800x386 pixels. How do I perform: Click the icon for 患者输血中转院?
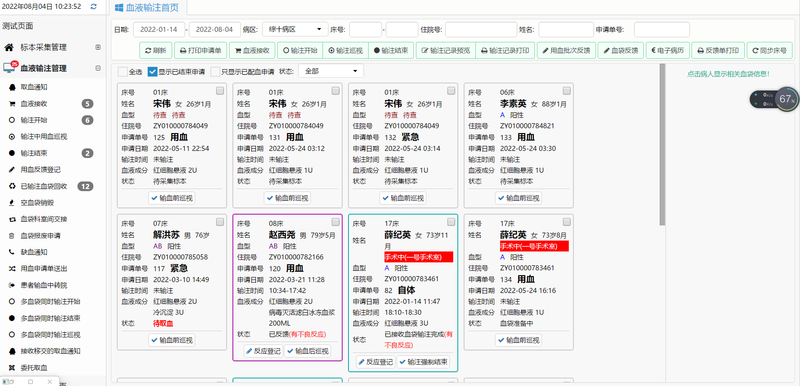[12, 285]
